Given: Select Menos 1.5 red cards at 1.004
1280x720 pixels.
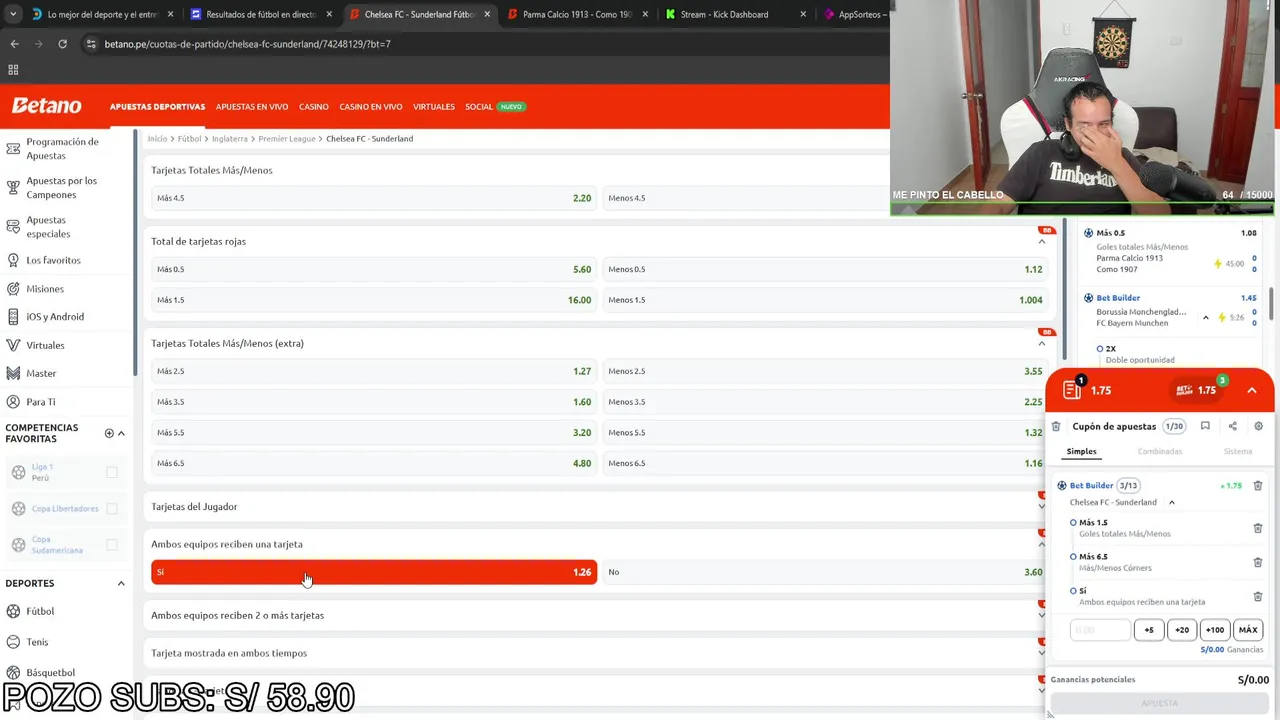Looking at the screenshot, I should pyautogui.click(x=825, y=300).
